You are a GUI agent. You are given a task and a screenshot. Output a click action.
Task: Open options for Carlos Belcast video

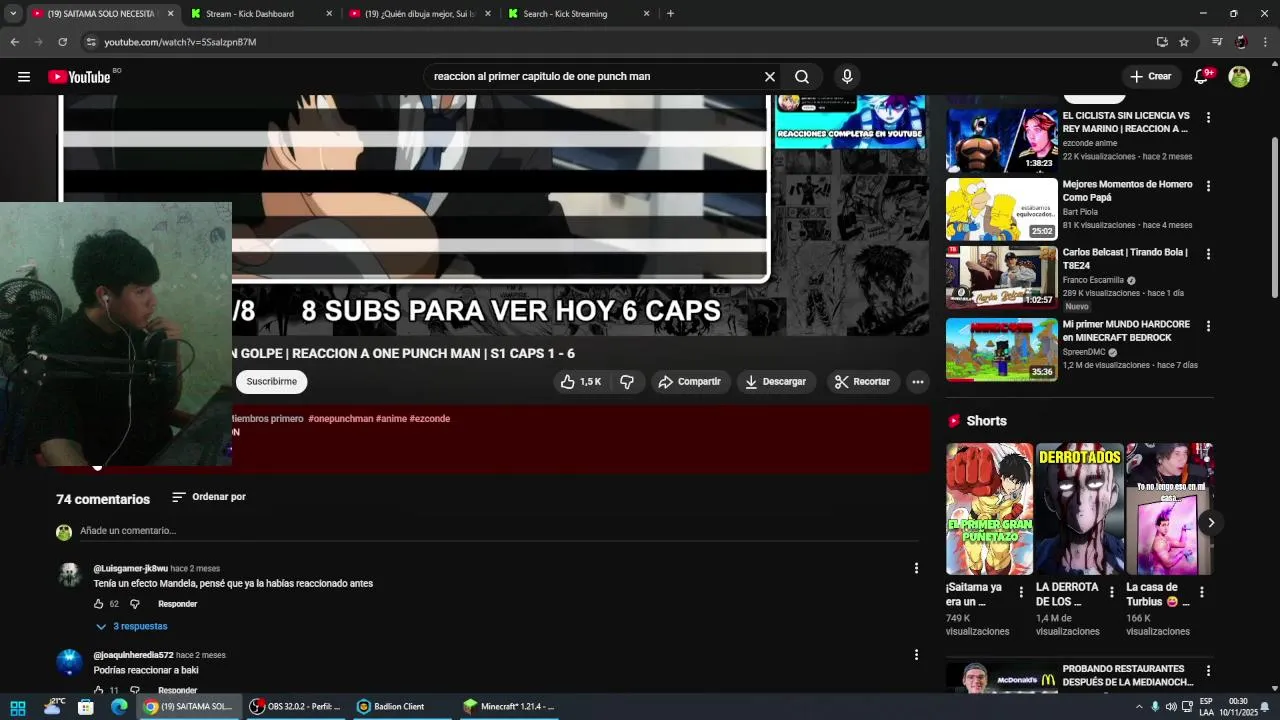[x=1208, y=254]
